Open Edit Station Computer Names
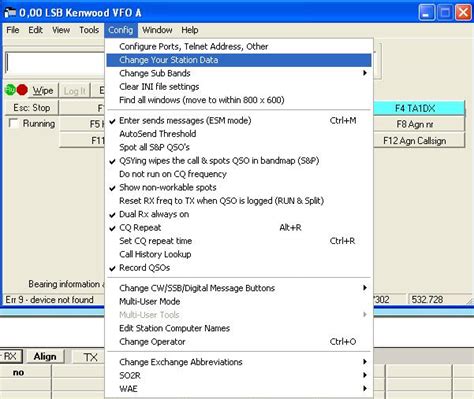Viewport: 474px width, 399px height. (x=239, y=328)
